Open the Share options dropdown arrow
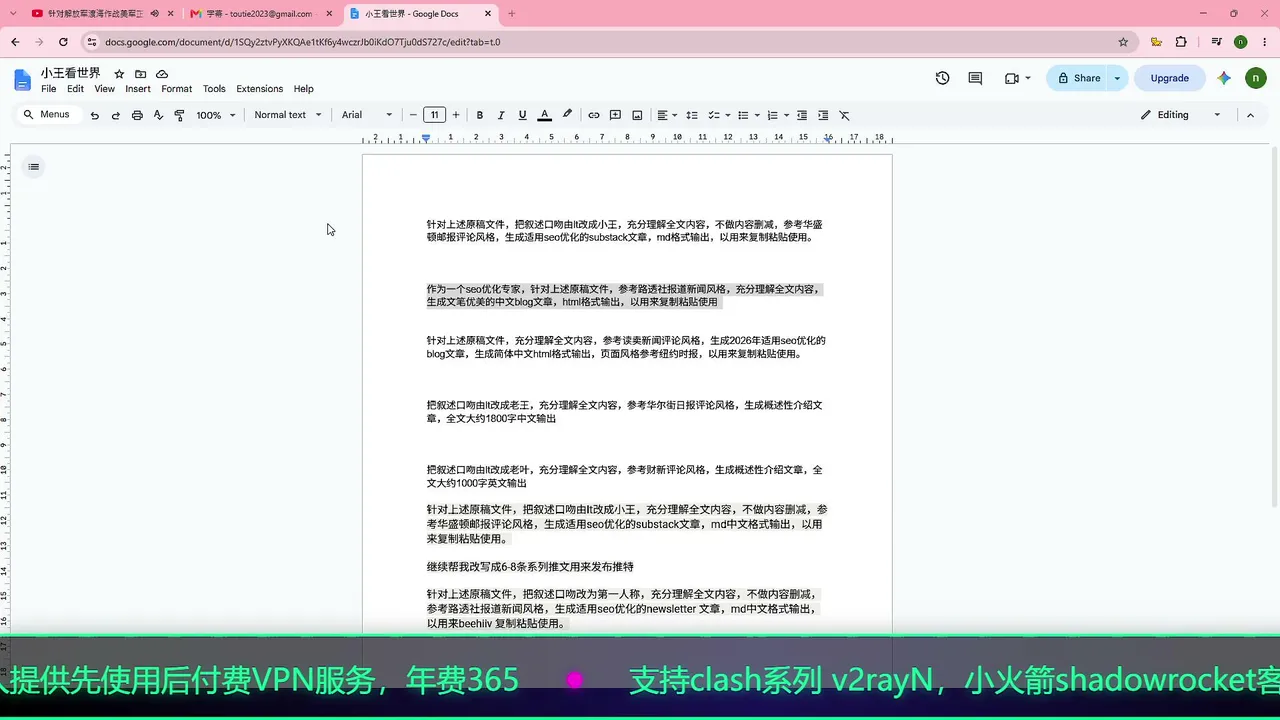 (x=1118, y=78)
